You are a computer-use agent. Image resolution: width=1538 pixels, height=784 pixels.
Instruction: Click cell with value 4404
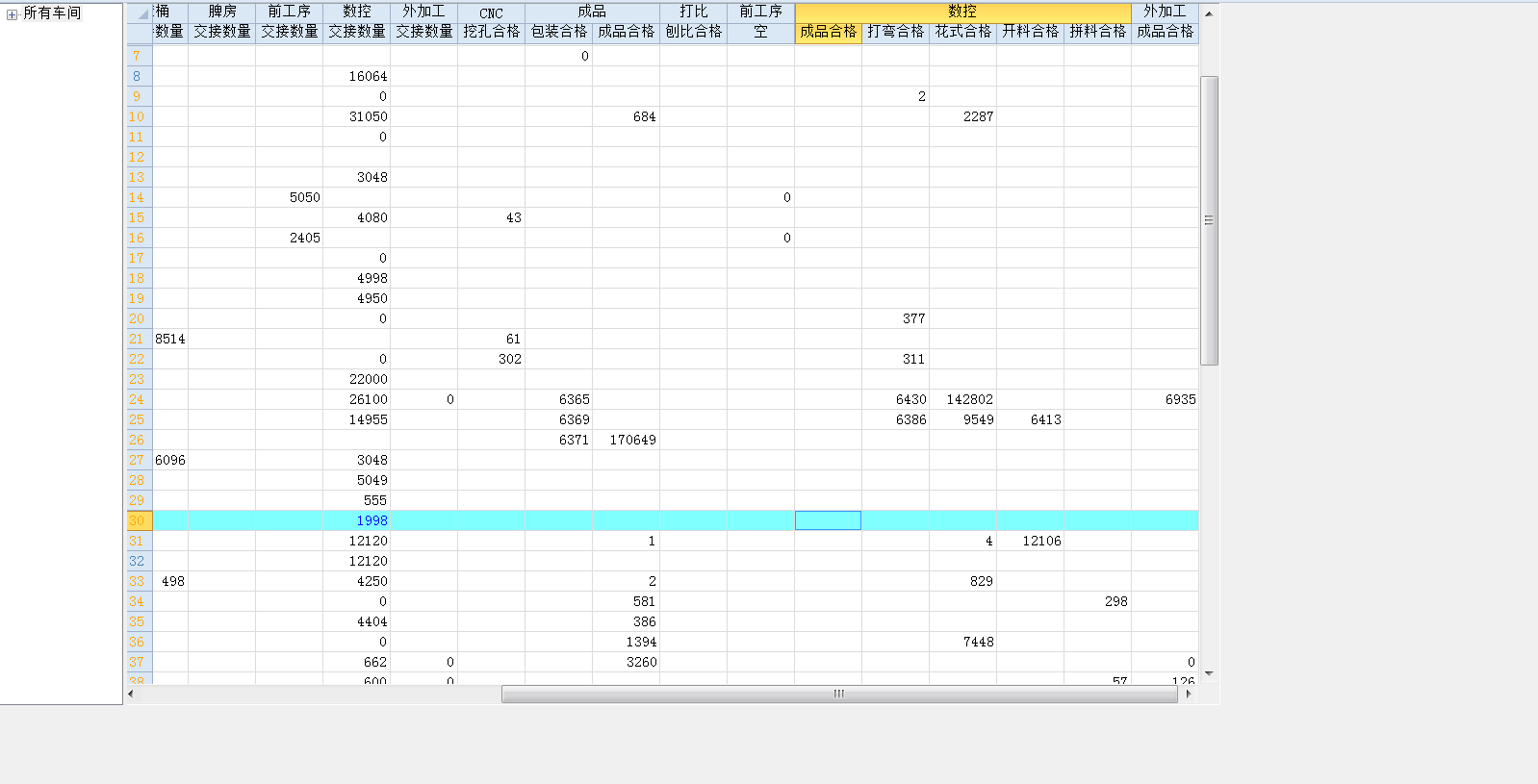click(x=356, y=621)
